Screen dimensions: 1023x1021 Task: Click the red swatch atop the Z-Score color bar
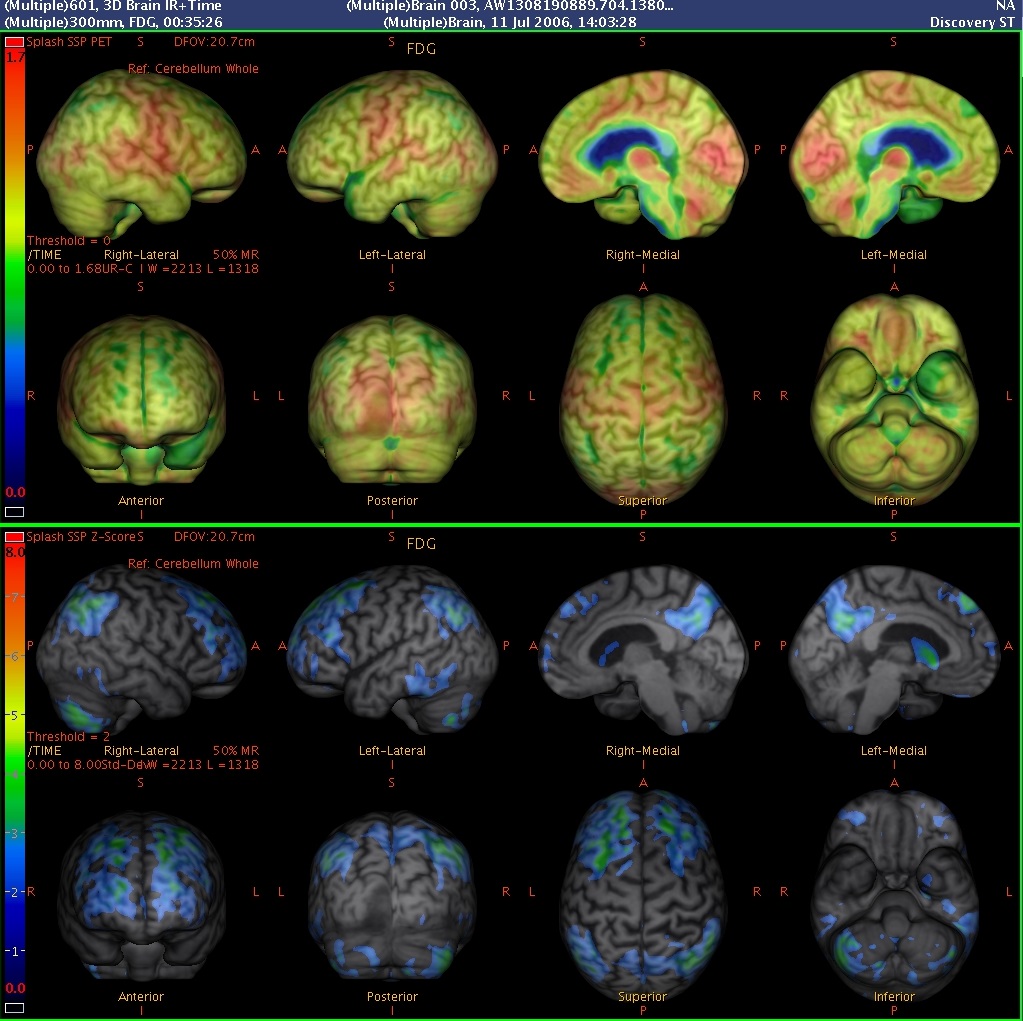14,538
